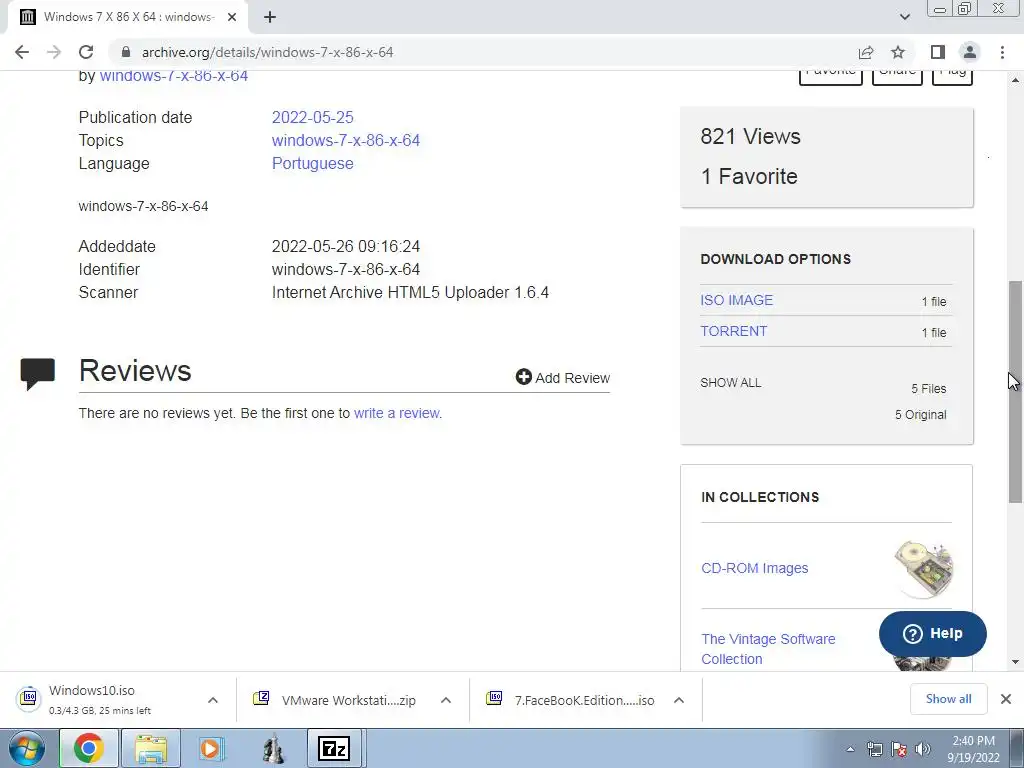The width and height of the screenshot is (1024, 768).
Task: Open the Portuguese language link
Action: point(312,163)
